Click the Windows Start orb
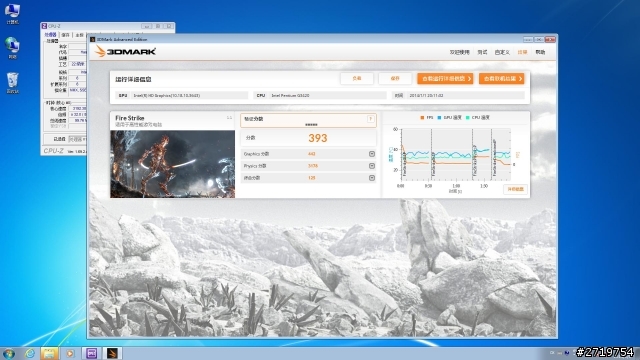This screenshot has width=640, height=360. (x=9, y=353)
